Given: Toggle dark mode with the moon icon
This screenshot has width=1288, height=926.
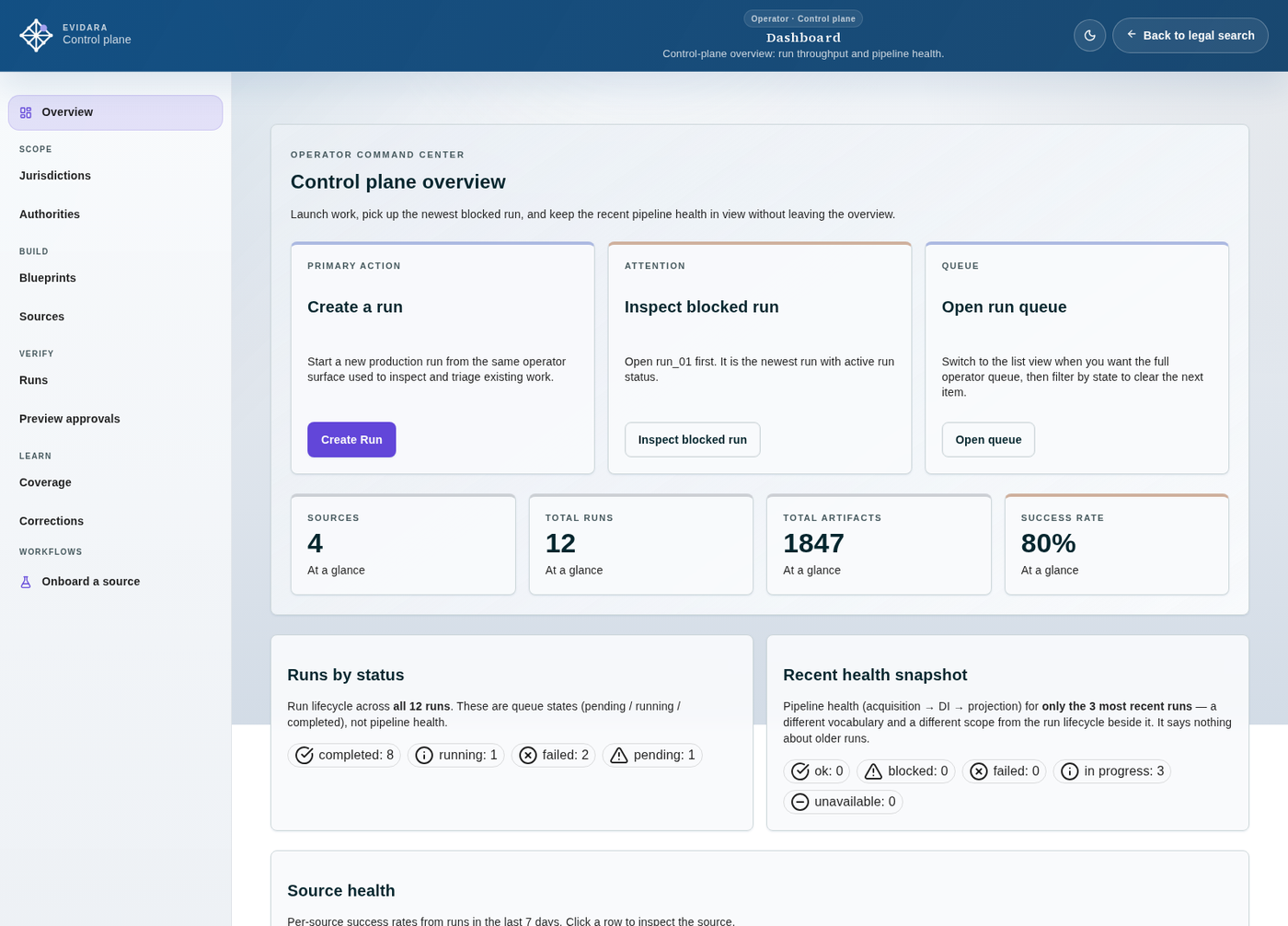Looking at the screenshot, I should pos(1089,35).
